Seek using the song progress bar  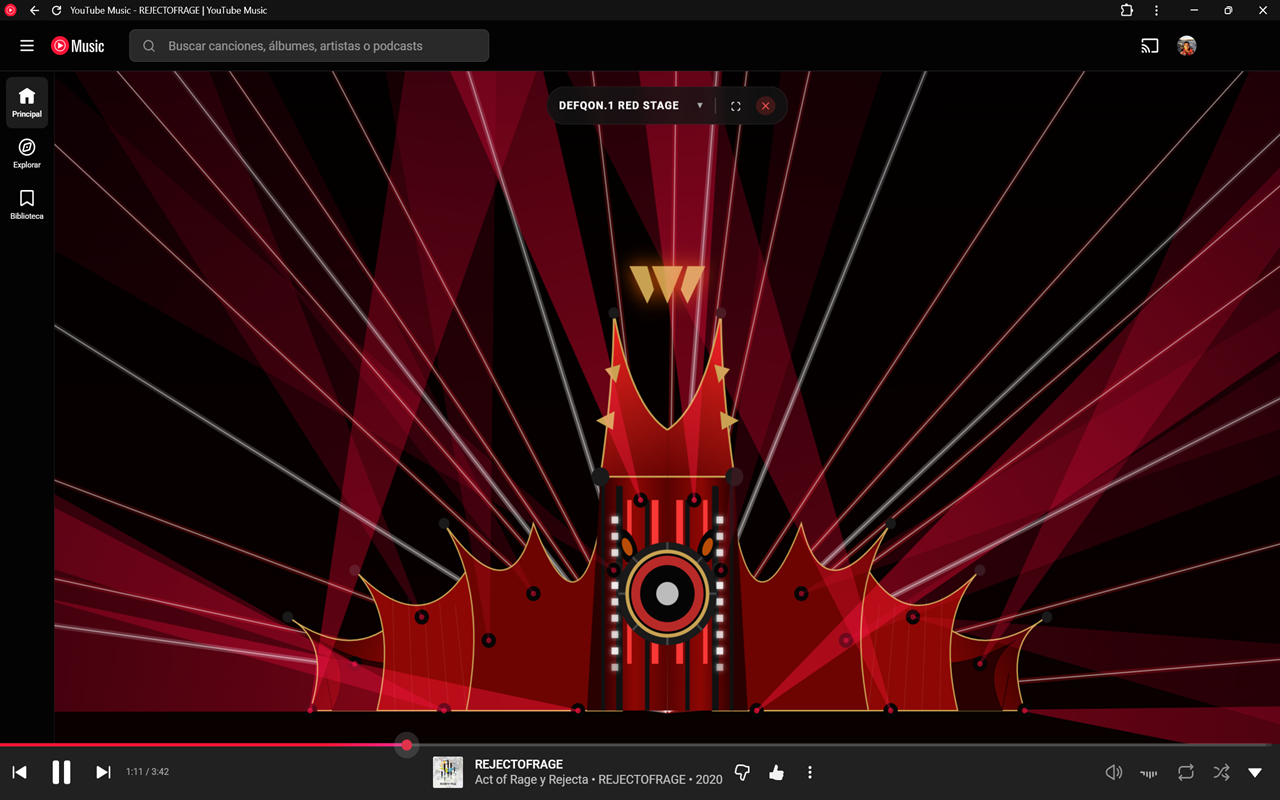click(640, 745)
